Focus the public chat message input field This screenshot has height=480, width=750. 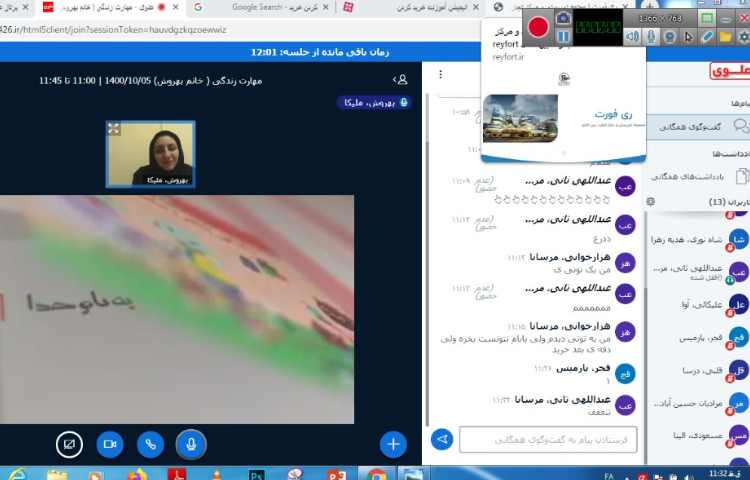coord(548,439)
